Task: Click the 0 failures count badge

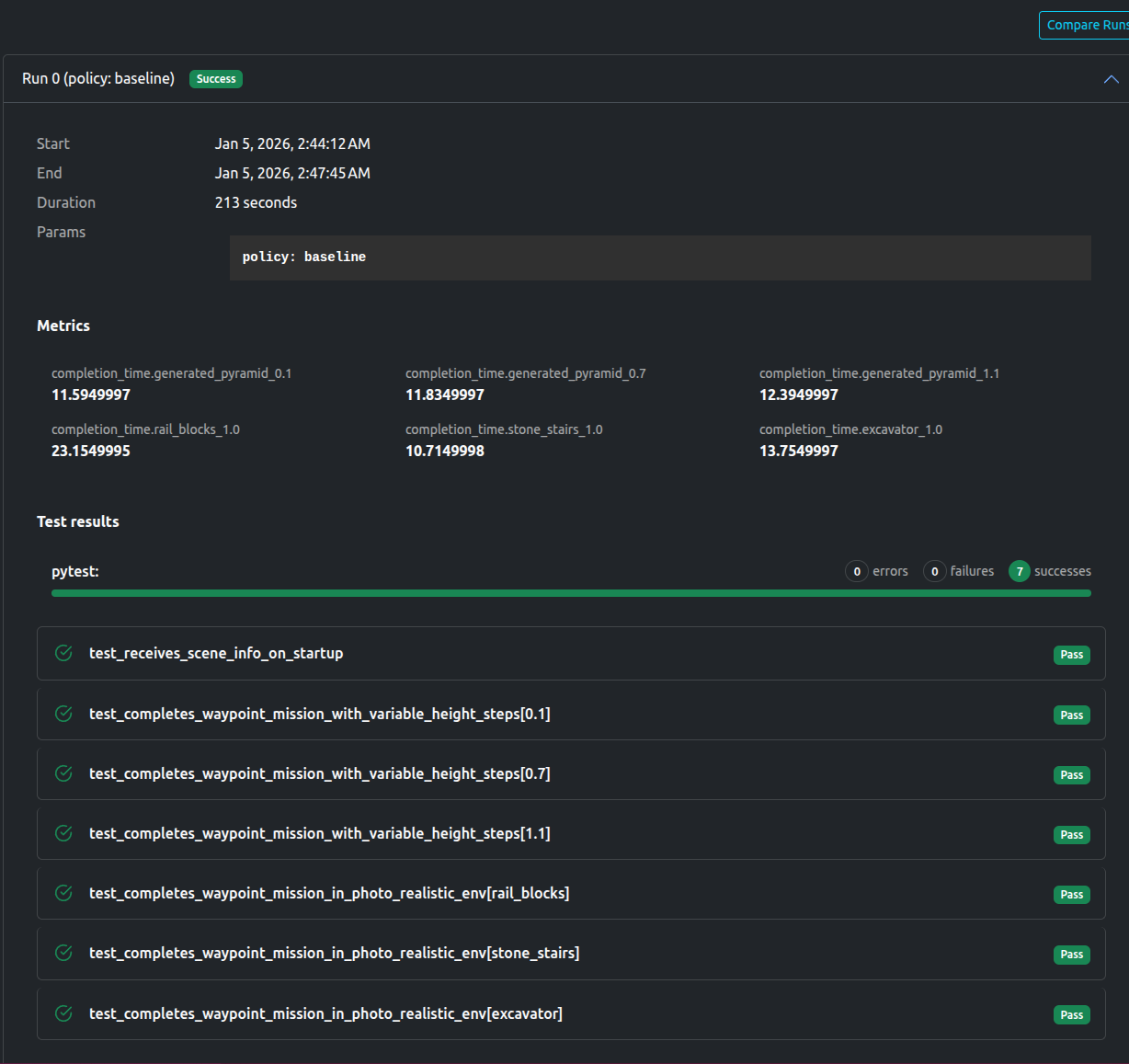Action: pyautogui.click(x=934, y=571)
